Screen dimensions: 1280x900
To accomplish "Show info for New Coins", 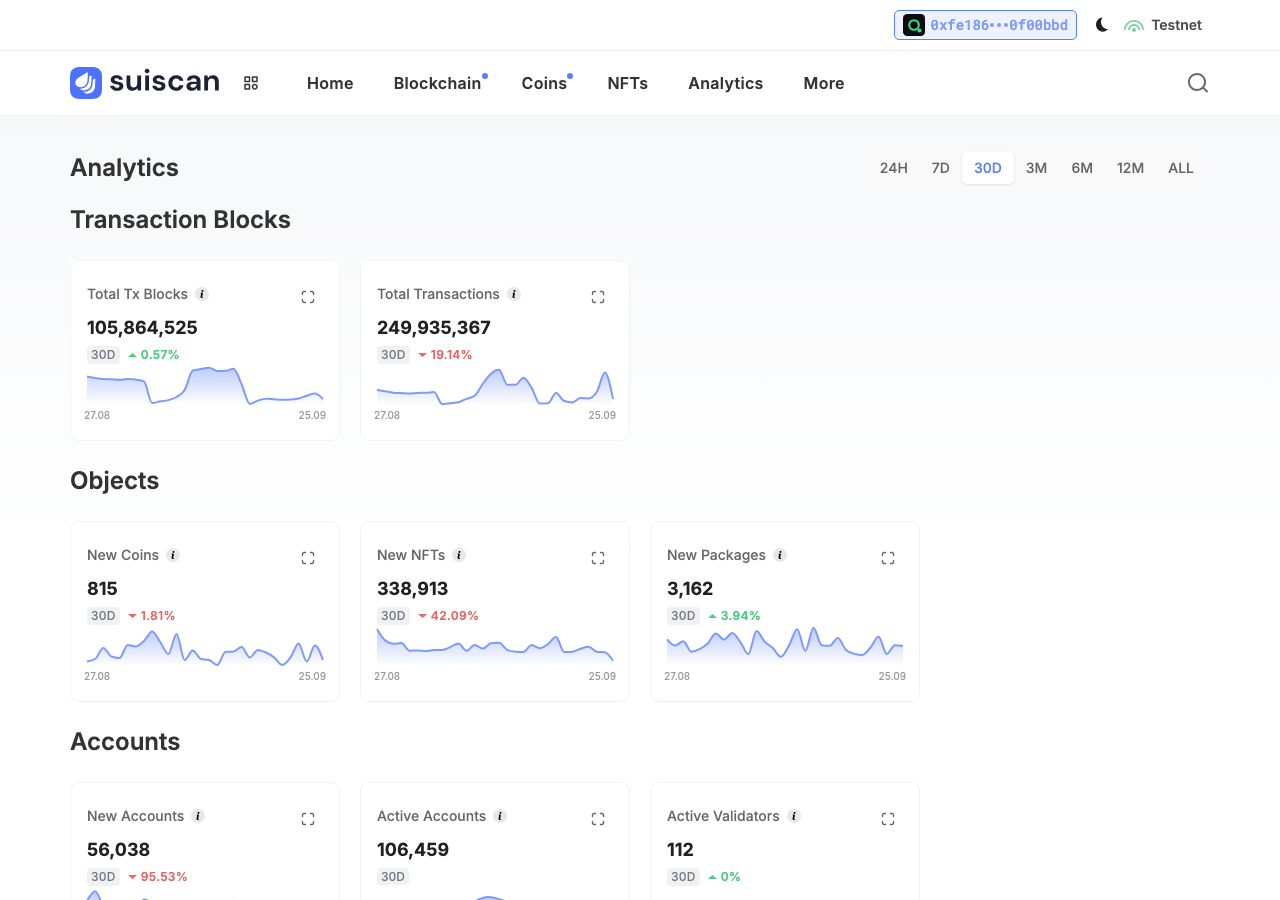I will tap(173, 555).
